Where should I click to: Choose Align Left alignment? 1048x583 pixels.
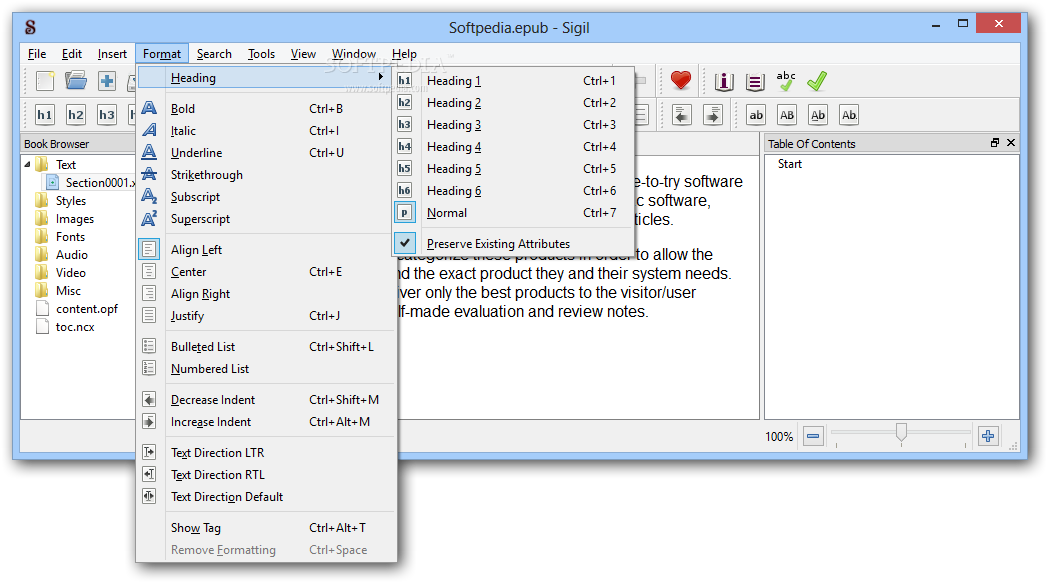click(x=266, y=249)
